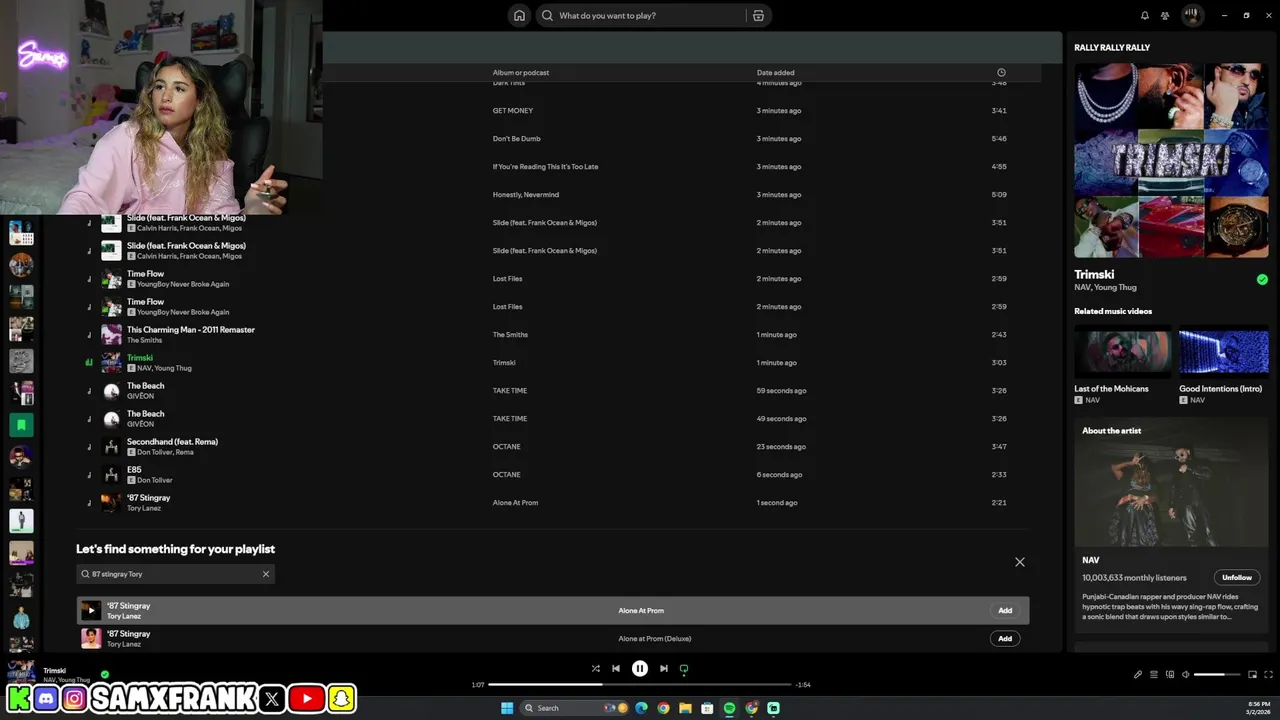Seek in the song progress bar

640,684
